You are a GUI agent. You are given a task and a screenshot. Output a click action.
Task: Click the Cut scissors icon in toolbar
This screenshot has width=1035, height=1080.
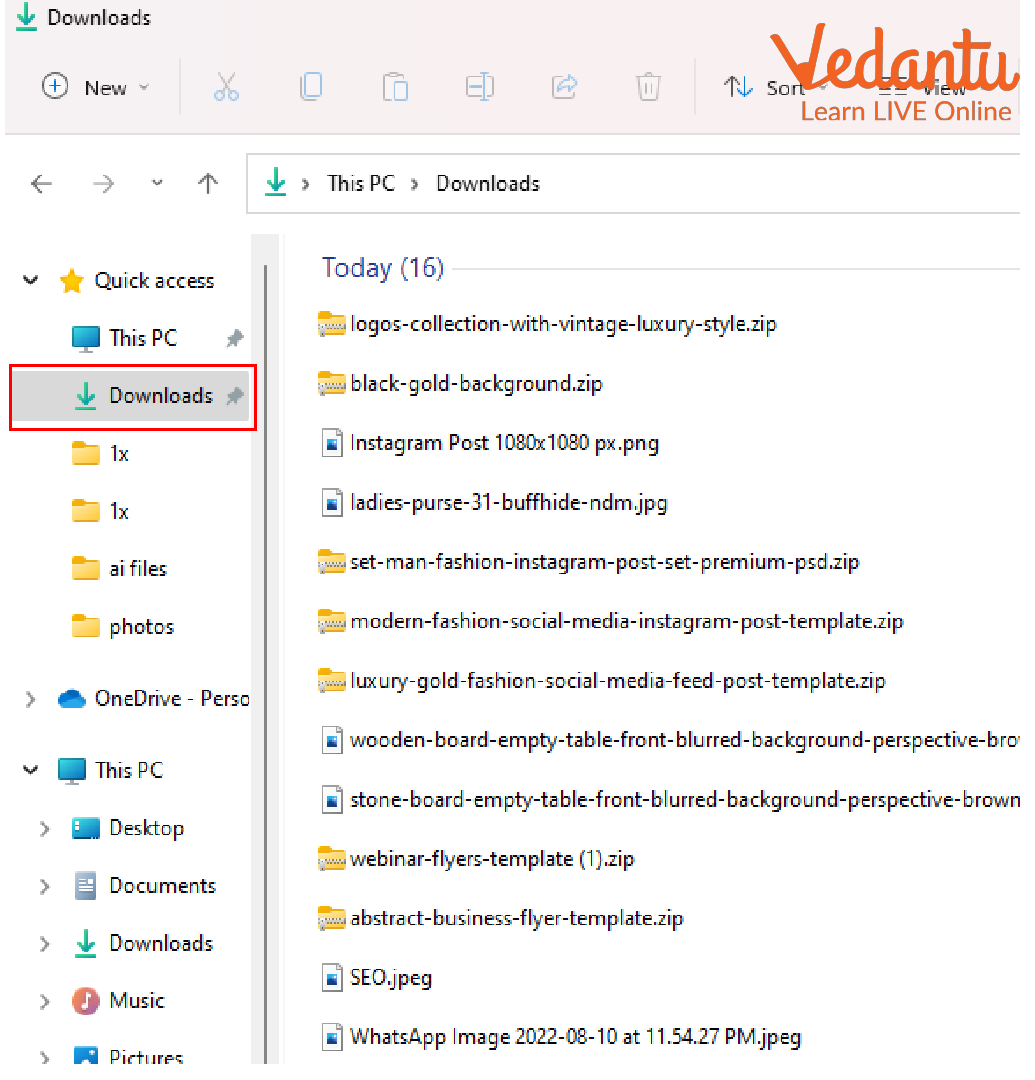click(227, 88)
